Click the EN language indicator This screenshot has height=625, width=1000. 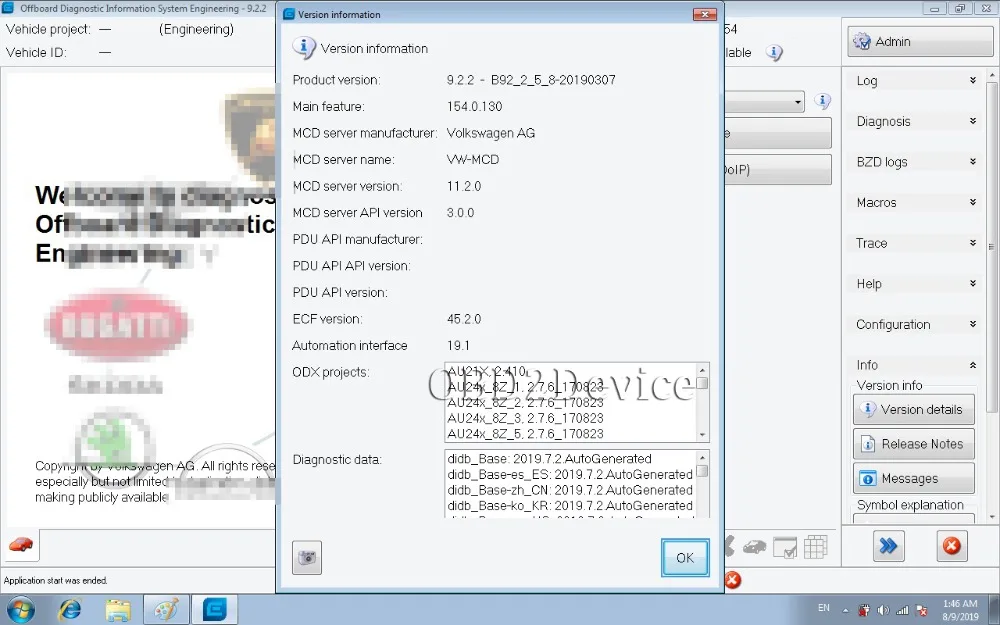point(824,608)
